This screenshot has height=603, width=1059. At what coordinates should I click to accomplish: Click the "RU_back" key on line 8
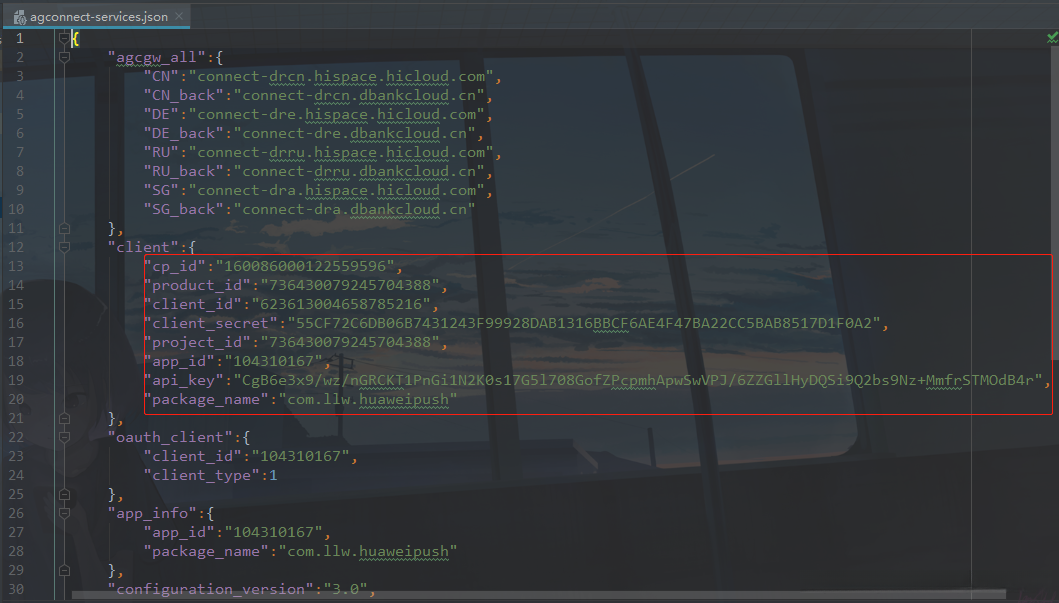(x=184, y=171)
